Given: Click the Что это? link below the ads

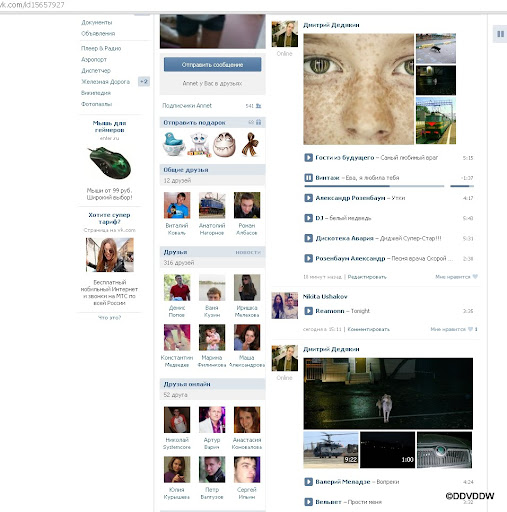Looking at the screenshot, I should point(109,318).
